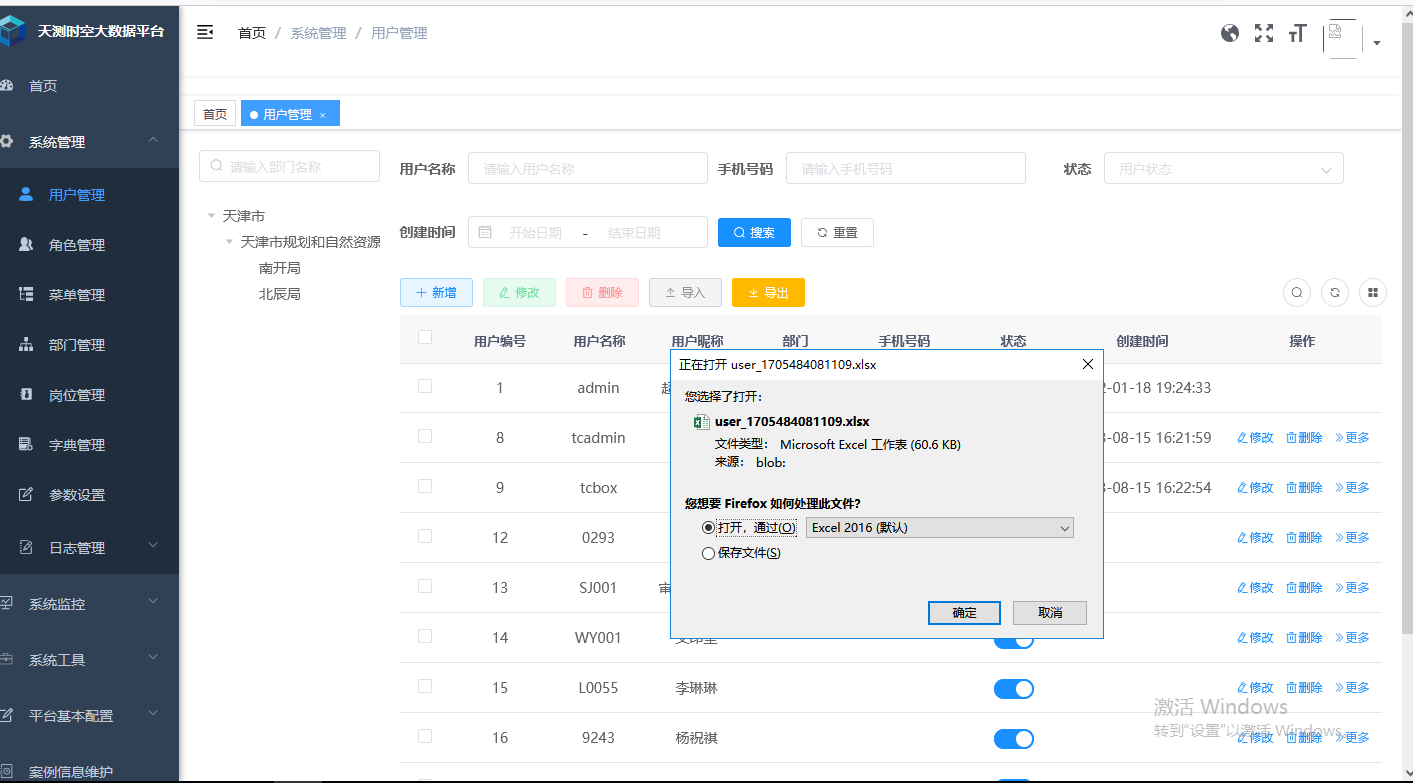The height and width of the screenshot is (783, 1413).
Task: Click the yellow 导出 export button
Action: point(768,292)
